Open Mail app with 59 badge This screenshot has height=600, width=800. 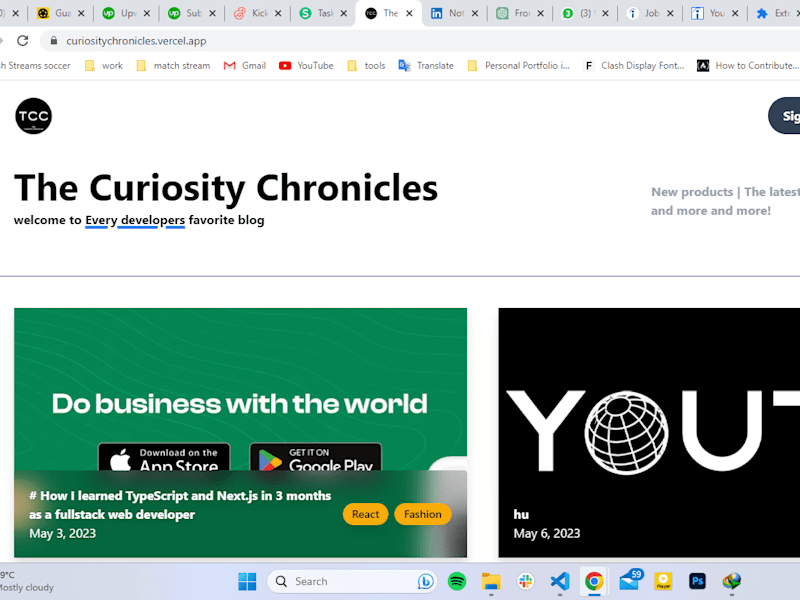point(630,581)
